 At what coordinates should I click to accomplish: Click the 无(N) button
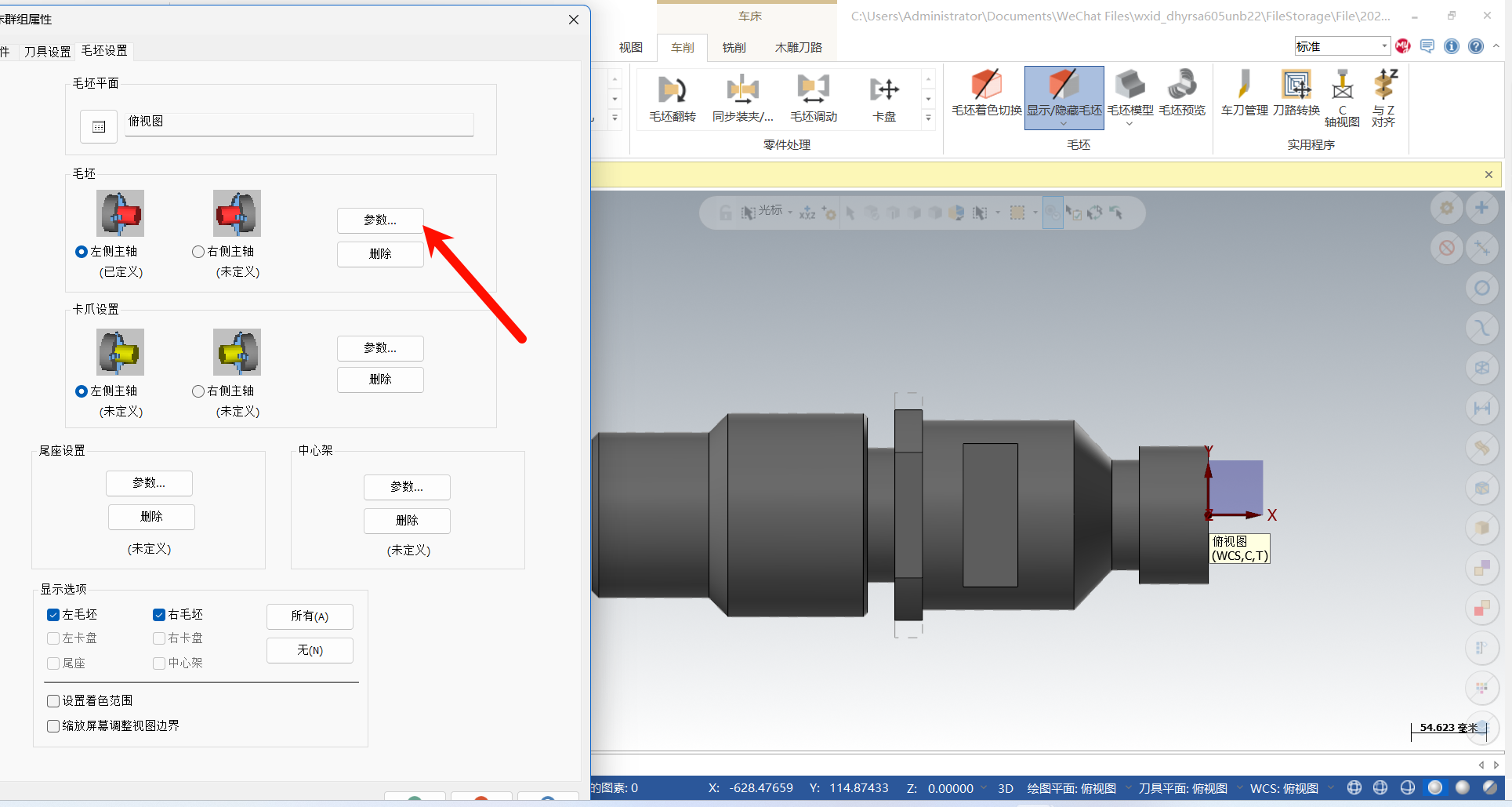pos(310,650)
